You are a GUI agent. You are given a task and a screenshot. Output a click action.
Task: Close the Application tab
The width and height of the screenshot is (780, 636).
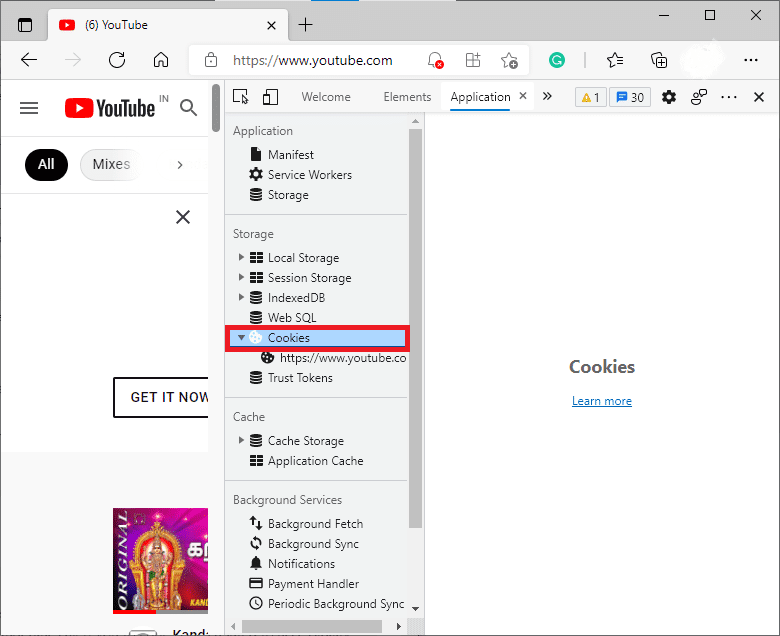pos(523,95)
